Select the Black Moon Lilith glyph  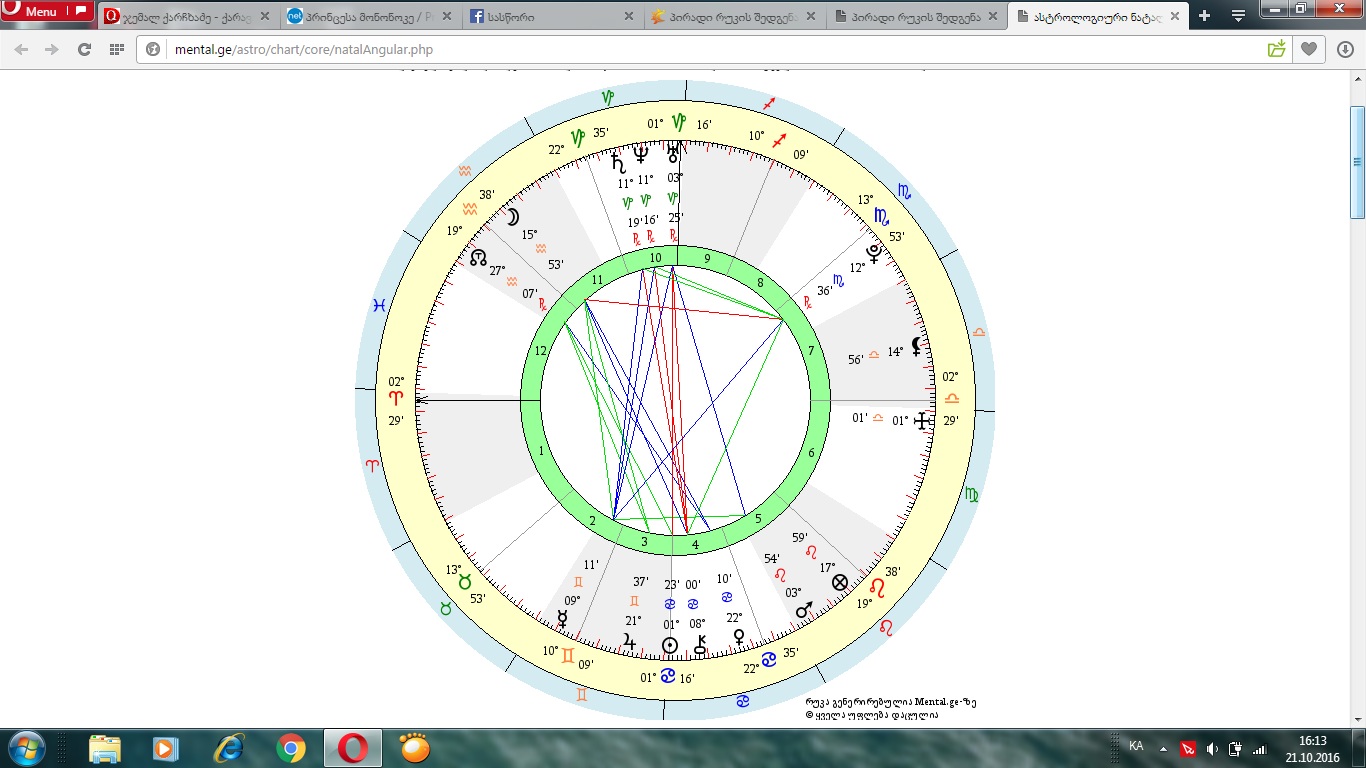pyautogui.click(x=915, y=346)
